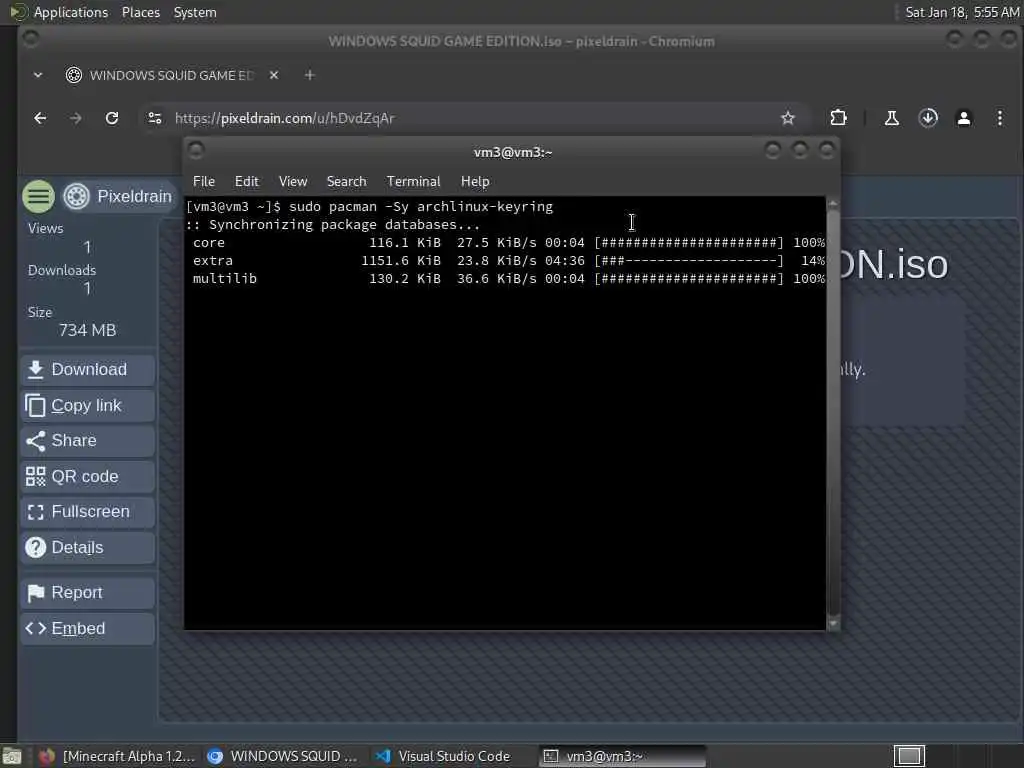This screenshot has height=768, width=1024.
Task: Click the clock showing Sat Jan 18
Action: coord(962,12)
